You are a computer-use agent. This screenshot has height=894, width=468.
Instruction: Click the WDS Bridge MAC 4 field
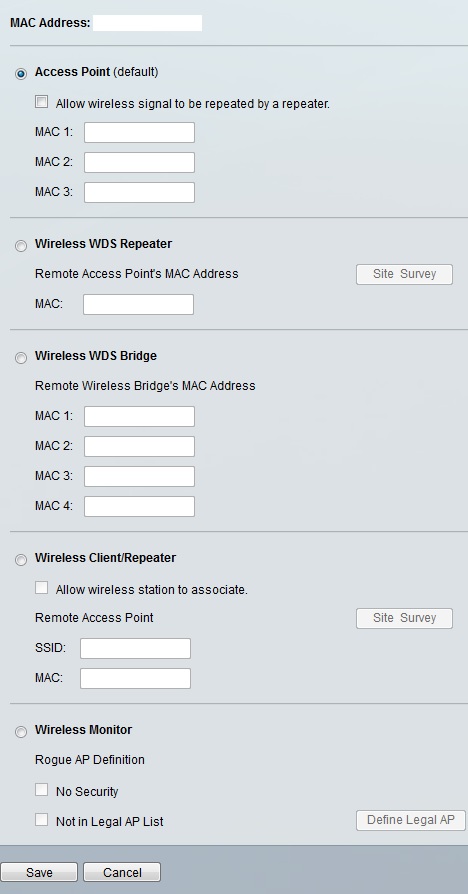click(140, 506)
